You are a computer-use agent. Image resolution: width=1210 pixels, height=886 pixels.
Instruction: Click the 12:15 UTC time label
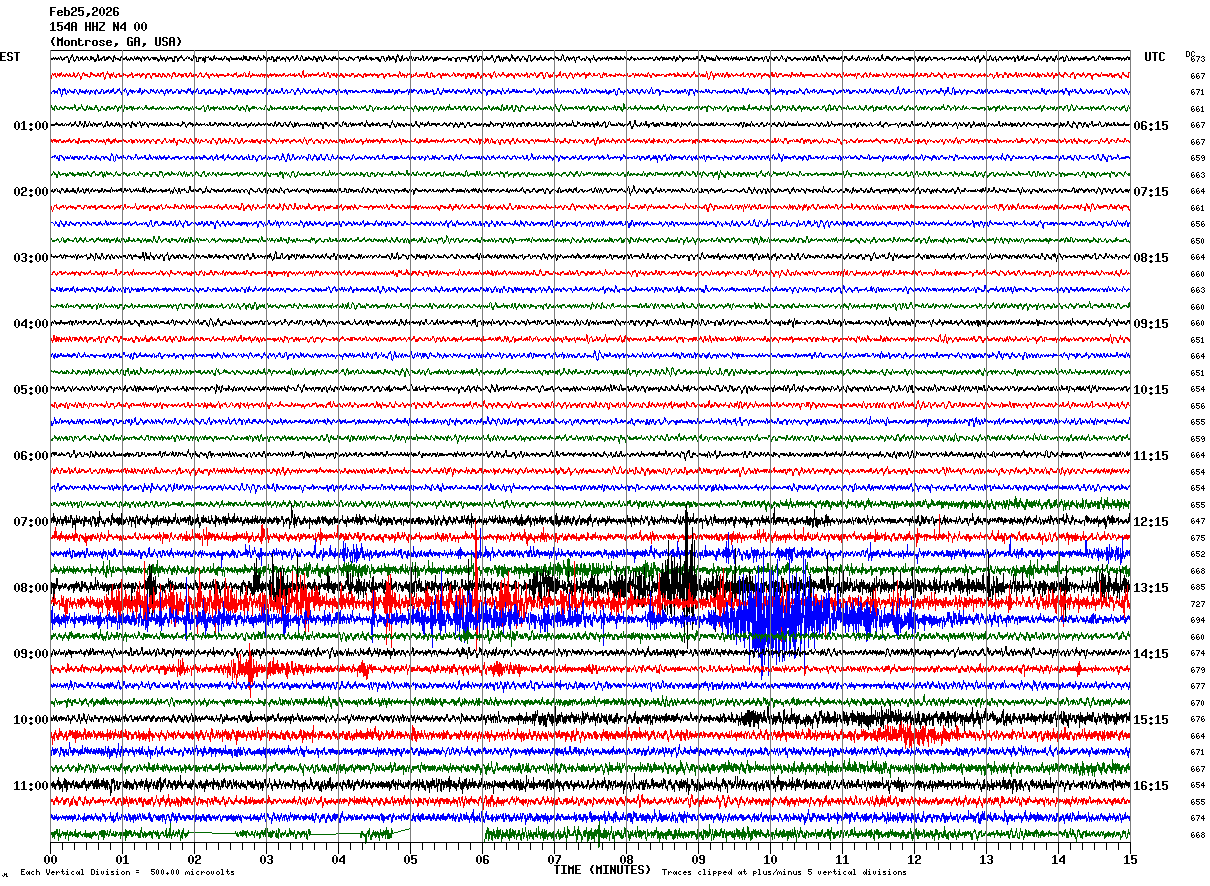tap(1151, 522)
